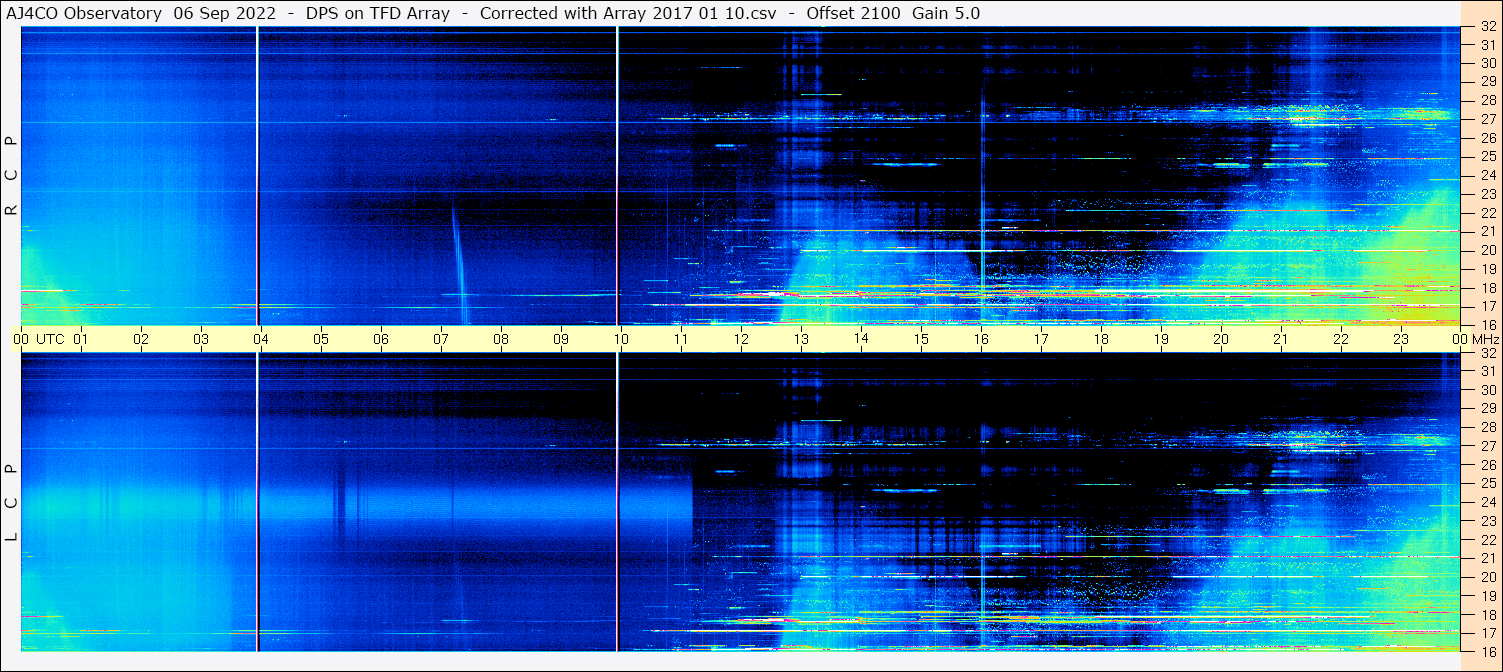This screenshot has height=672, width=1503.
Task: Click the 07 hour tick on the UTC axis
Action: tap(440, 339)
